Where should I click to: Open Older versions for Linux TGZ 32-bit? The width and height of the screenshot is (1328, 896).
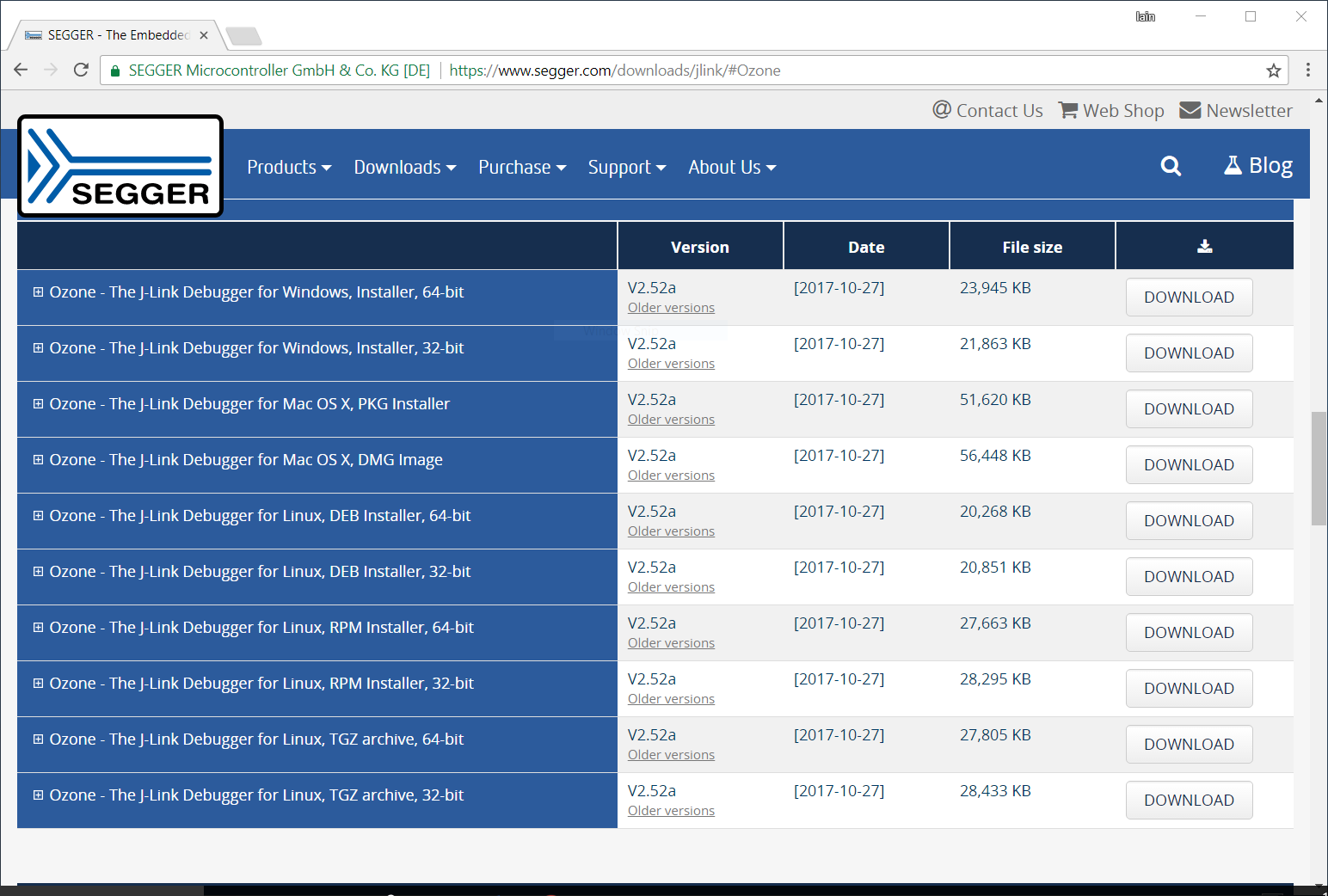pyautogui.click(x=671, y=811)
